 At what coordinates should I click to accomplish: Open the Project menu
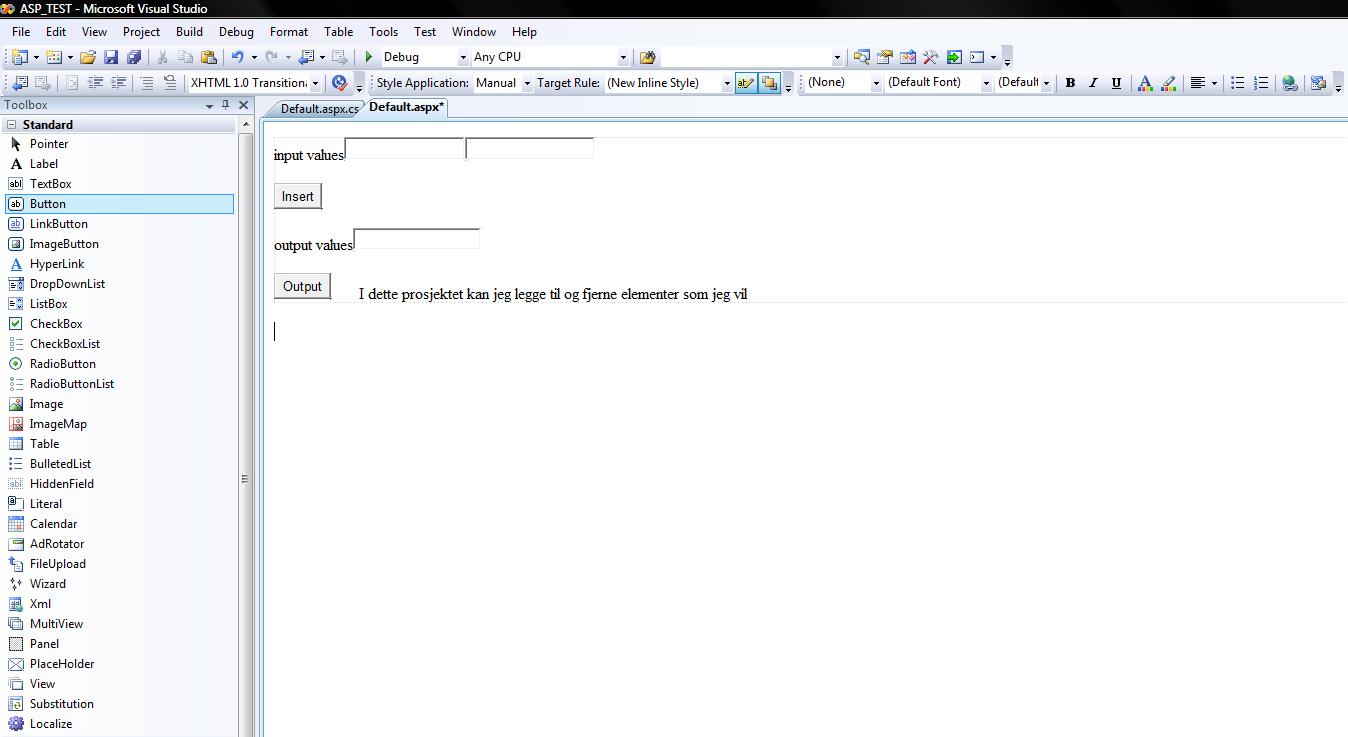(141, 31)
